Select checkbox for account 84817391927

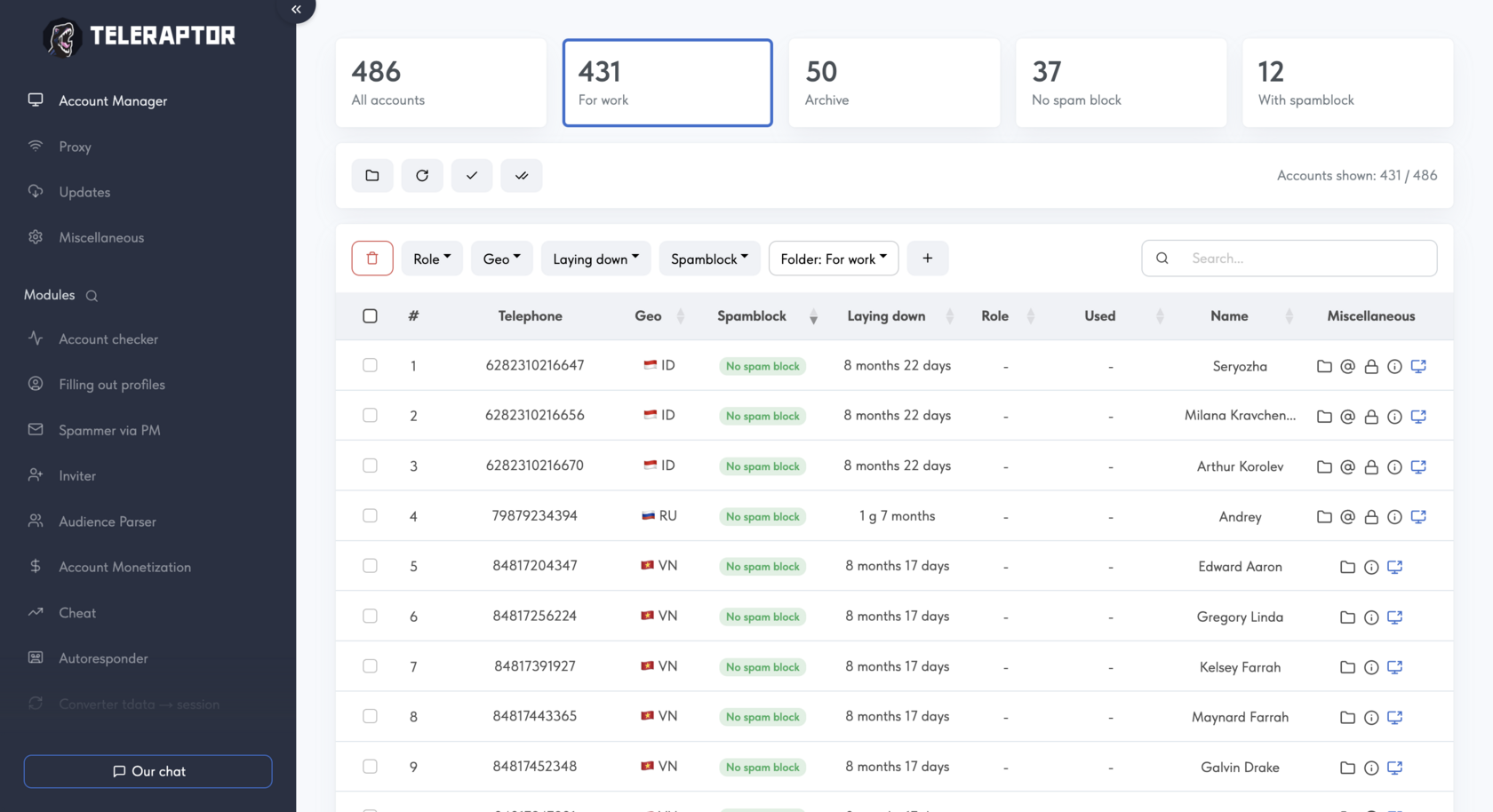coord(371,666)
